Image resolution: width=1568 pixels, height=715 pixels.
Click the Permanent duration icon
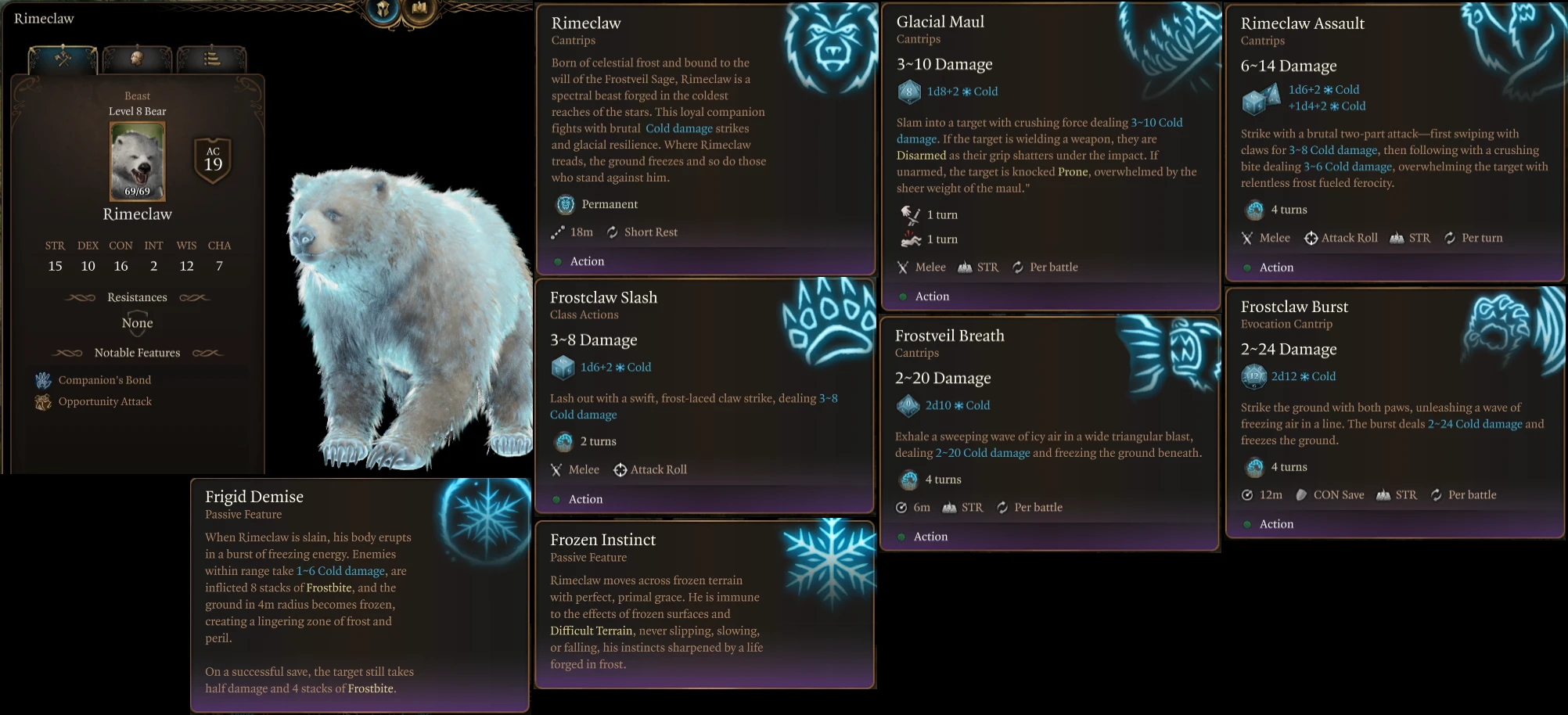[565, 205]
